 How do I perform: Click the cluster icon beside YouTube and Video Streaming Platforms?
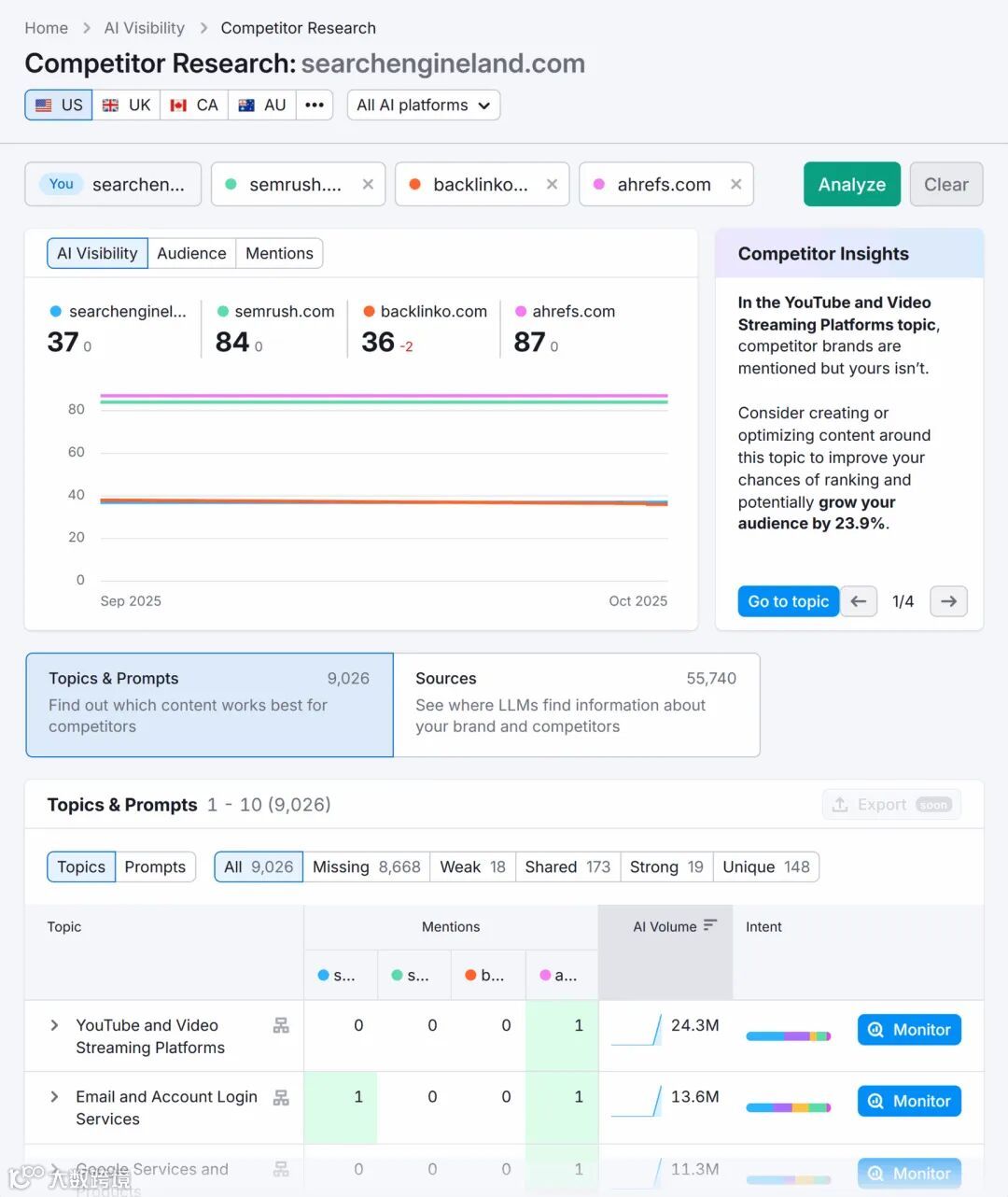[x=281, y=1024]
